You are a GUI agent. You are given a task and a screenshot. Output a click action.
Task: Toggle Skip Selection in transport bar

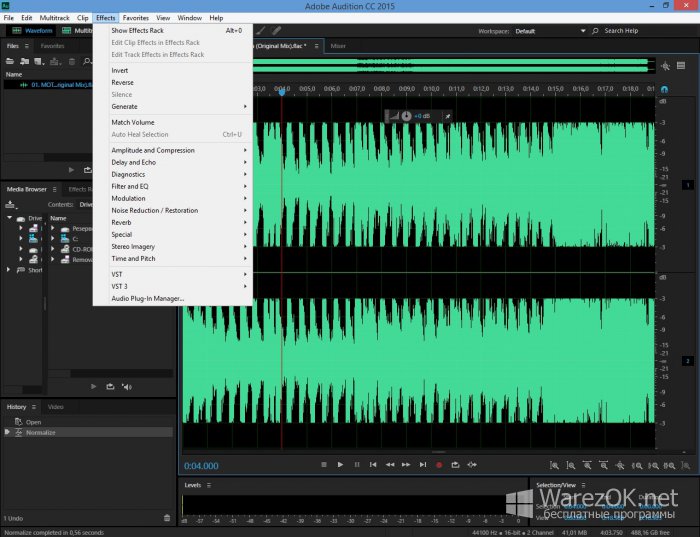point(472,465)
